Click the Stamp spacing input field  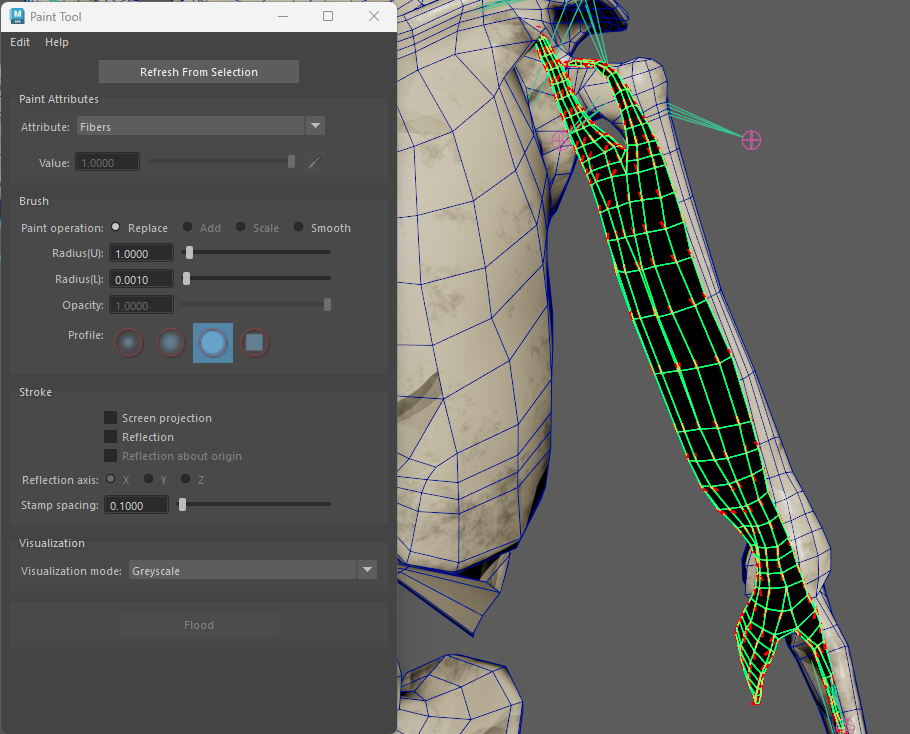140,506
